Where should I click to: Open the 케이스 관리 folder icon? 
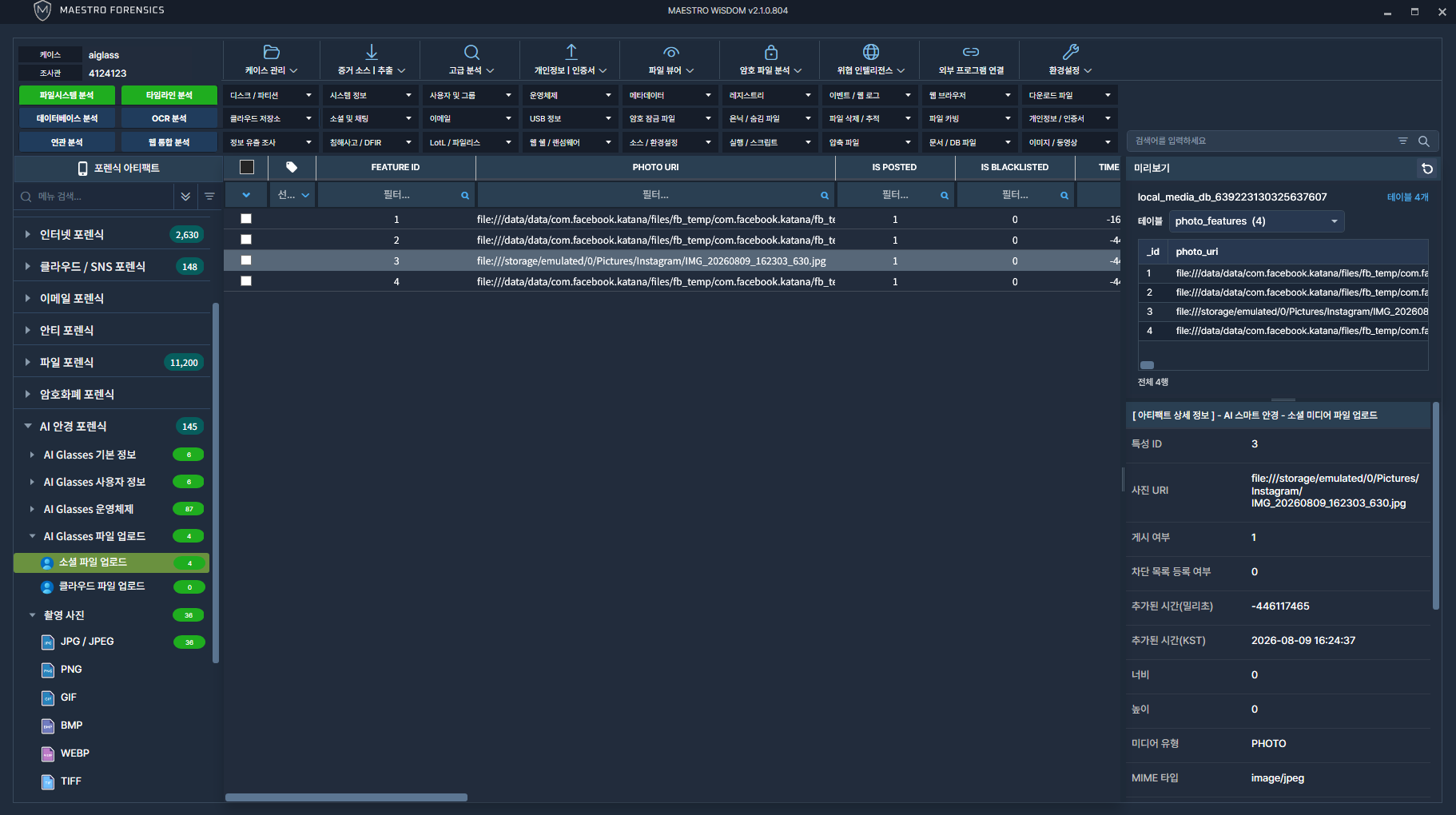click(x=272, y=52)
